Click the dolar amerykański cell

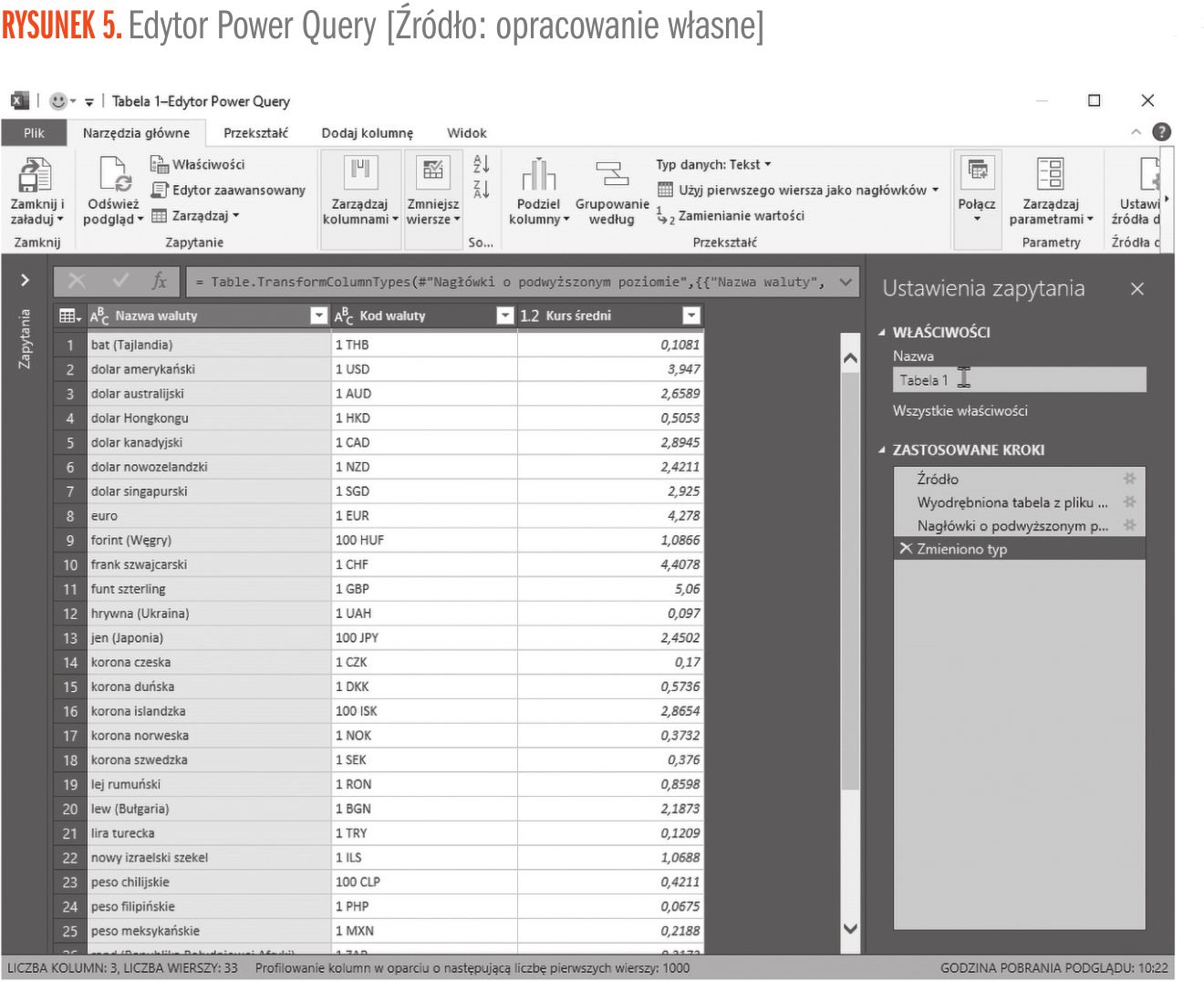[x=209, y=369]
